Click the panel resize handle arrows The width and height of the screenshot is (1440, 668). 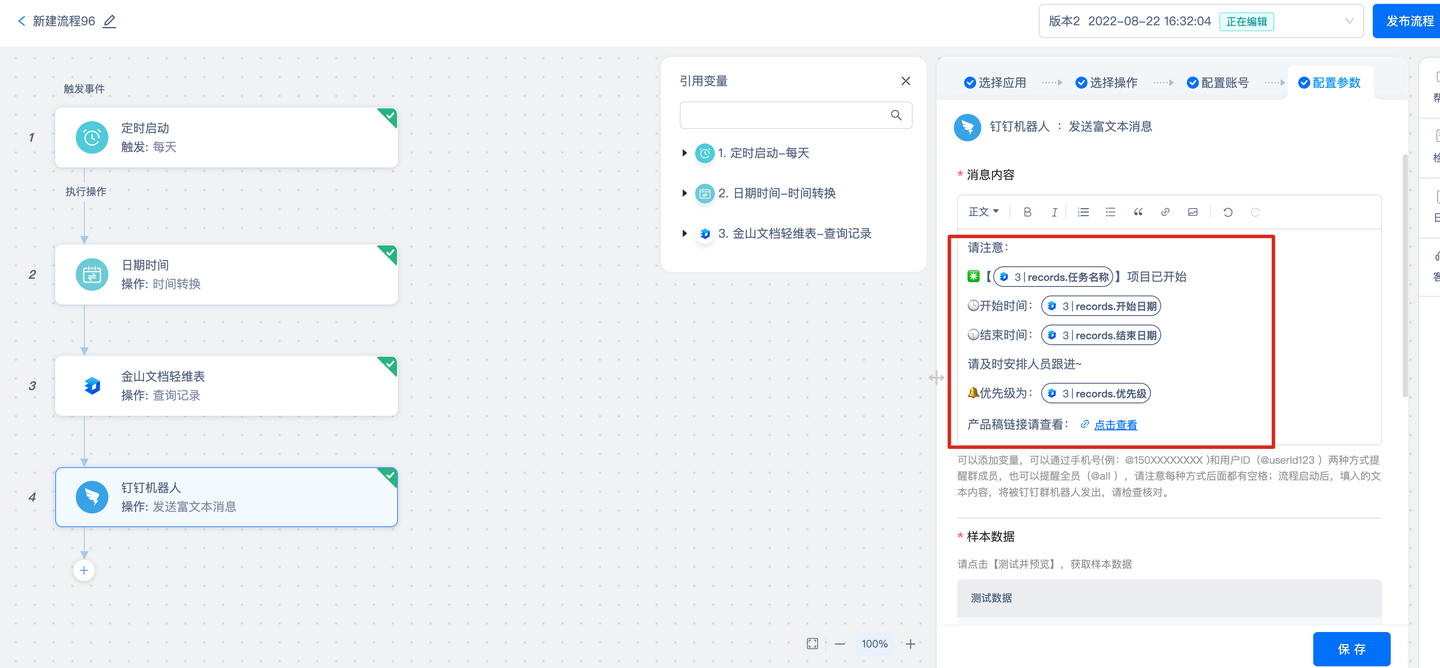(936, 378)
